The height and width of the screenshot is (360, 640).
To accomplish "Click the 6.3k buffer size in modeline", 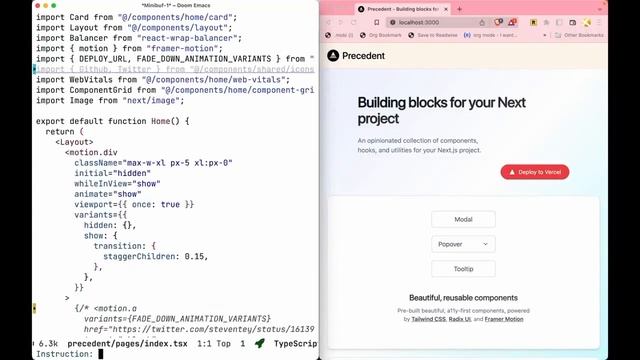I will [x=48, y=344].
